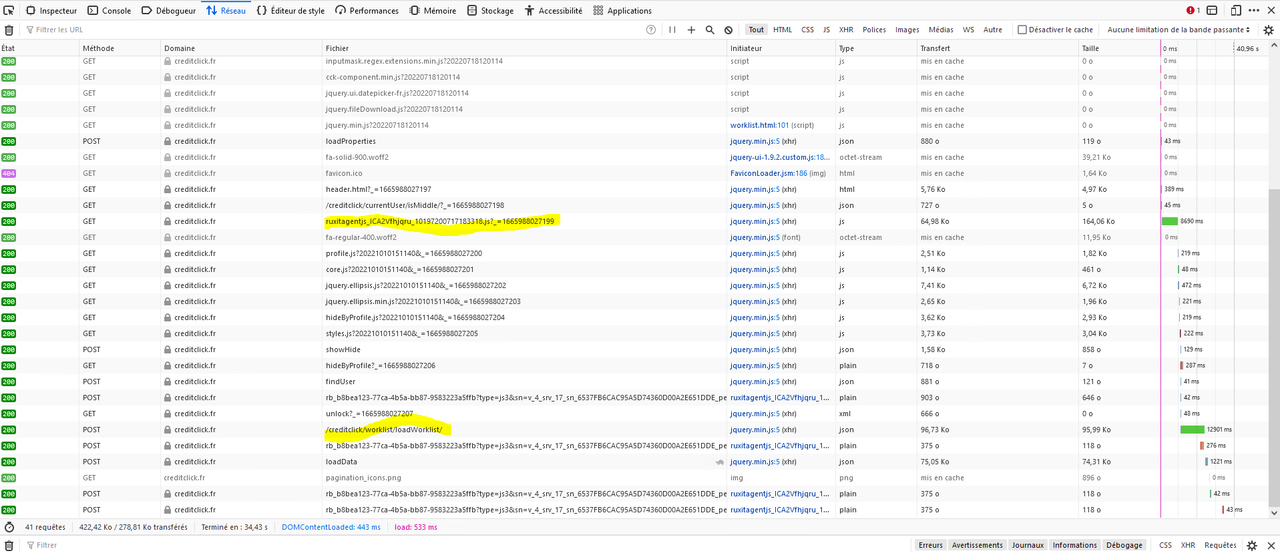Sort by the Fichier column header
This screenshot has height=554, width=1280.
(x=524, y=48)
